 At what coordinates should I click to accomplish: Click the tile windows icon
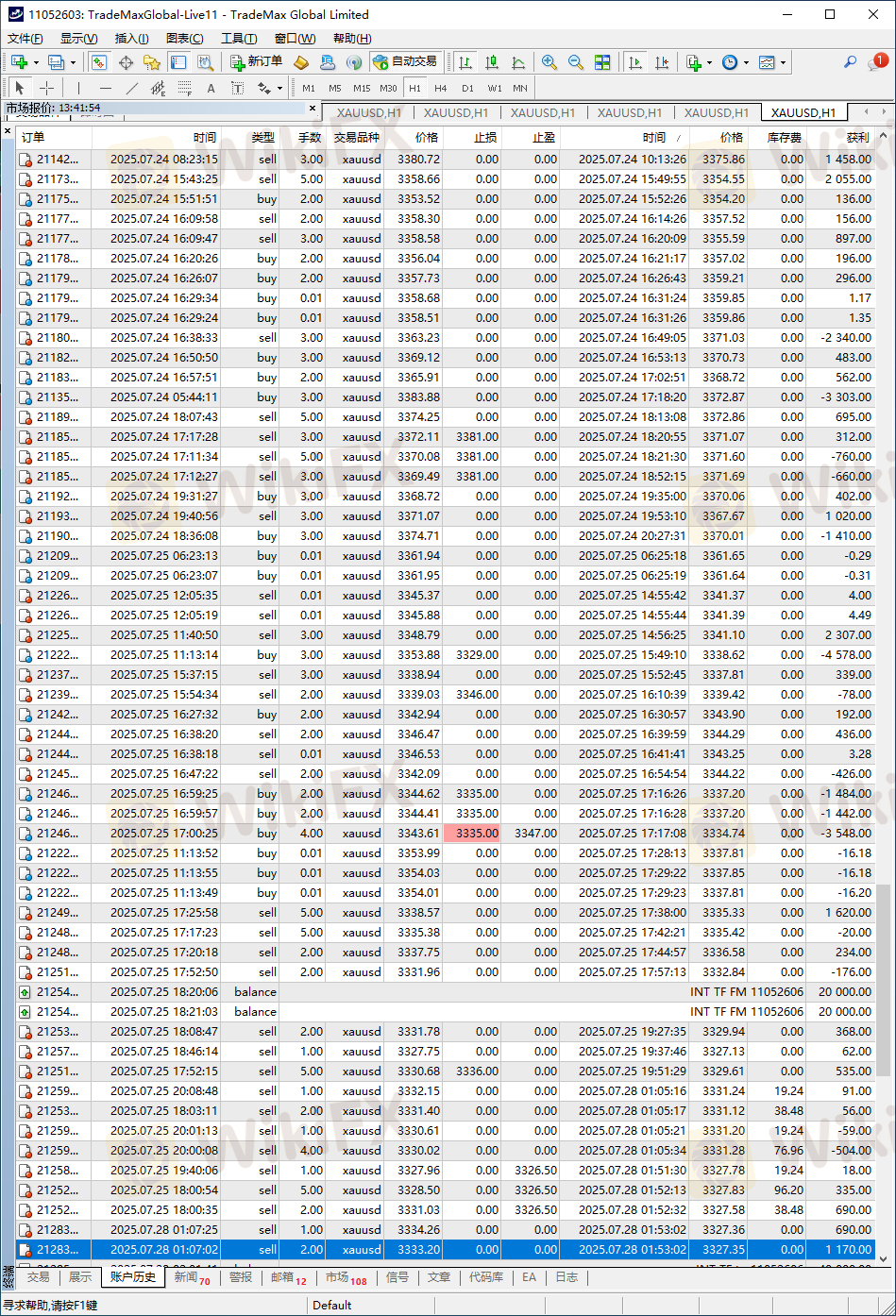coord(602,62)
